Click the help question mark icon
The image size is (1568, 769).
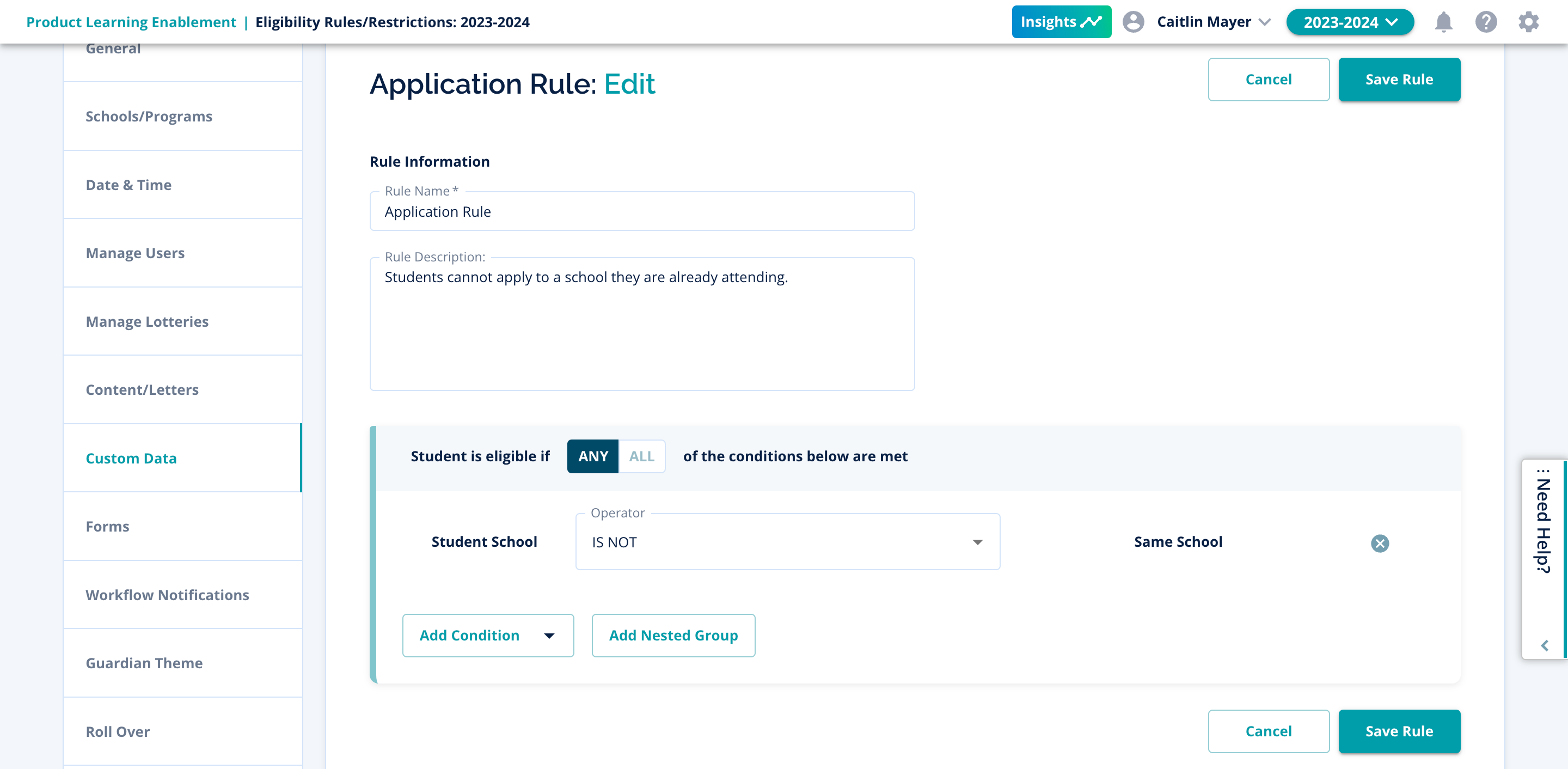pos(1486,22)
